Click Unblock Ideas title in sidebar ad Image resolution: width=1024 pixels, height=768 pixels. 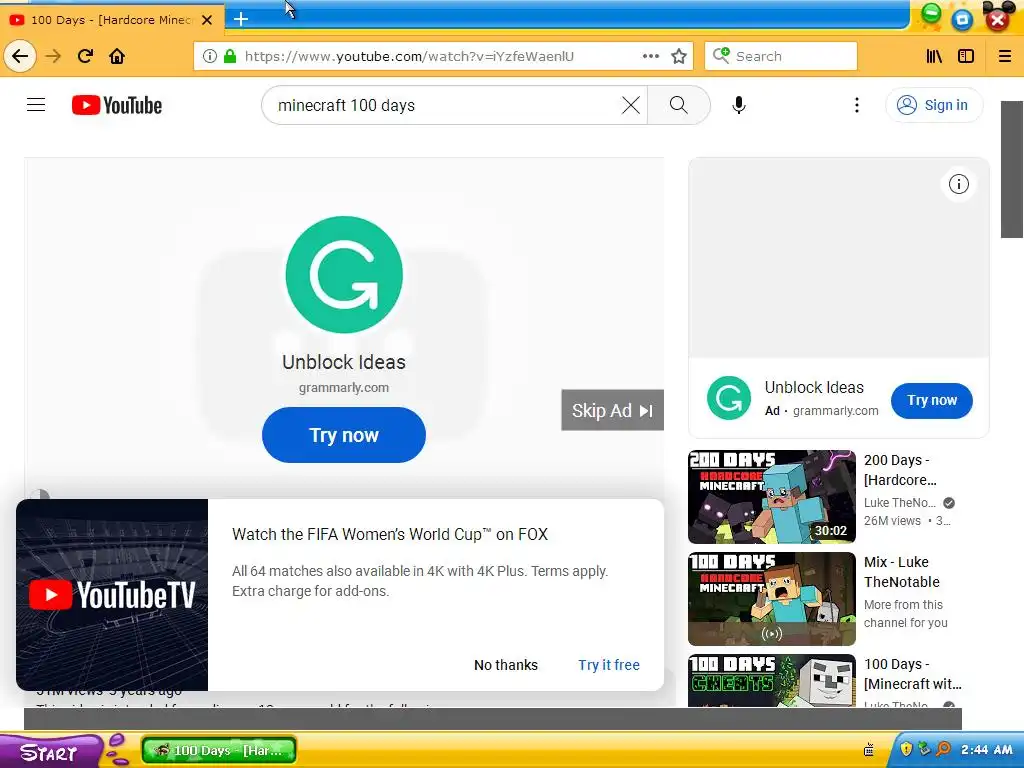point(814,387)
